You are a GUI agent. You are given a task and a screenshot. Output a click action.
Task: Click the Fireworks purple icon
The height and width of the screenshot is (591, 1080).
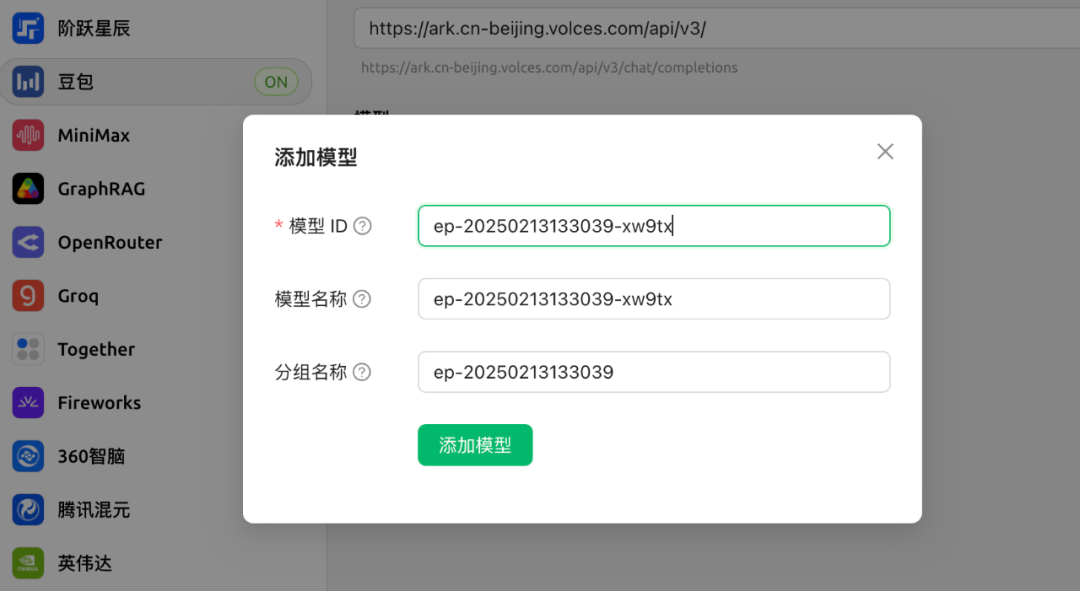28,403
